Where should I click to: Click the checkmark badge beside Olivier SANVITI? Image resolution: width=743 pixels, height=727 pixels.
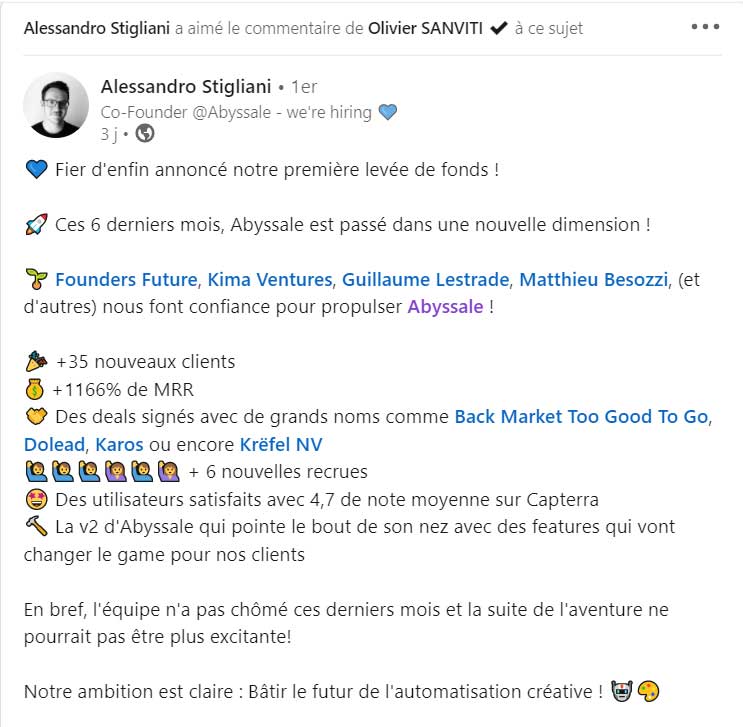click(498, 28)
